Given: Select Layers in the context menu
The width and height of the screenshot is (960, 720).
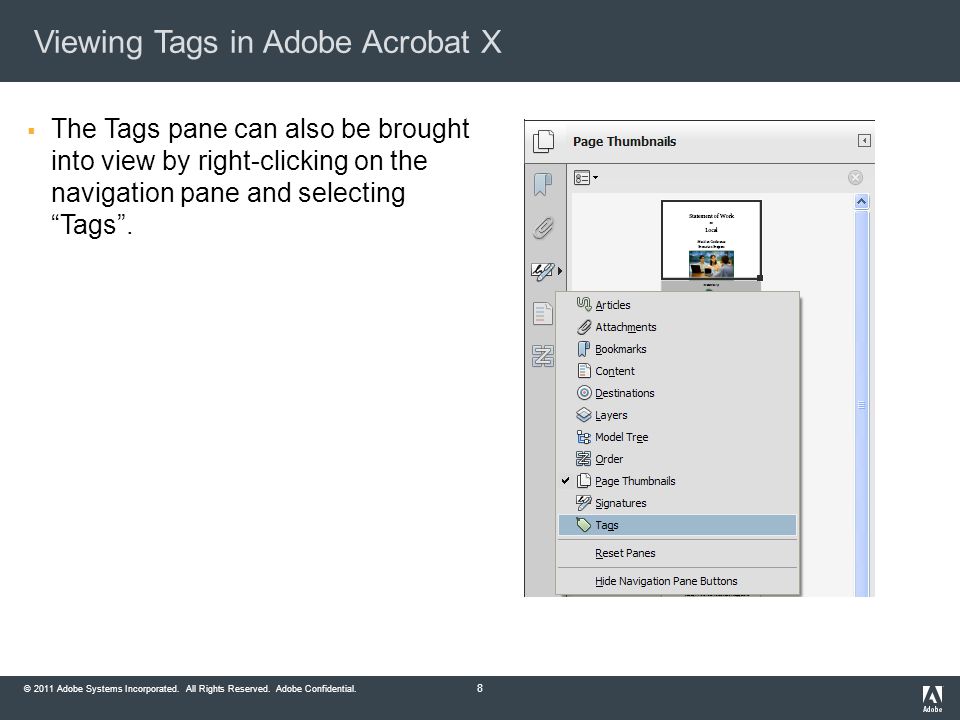Looking at the screenshot, I should 677,415.
